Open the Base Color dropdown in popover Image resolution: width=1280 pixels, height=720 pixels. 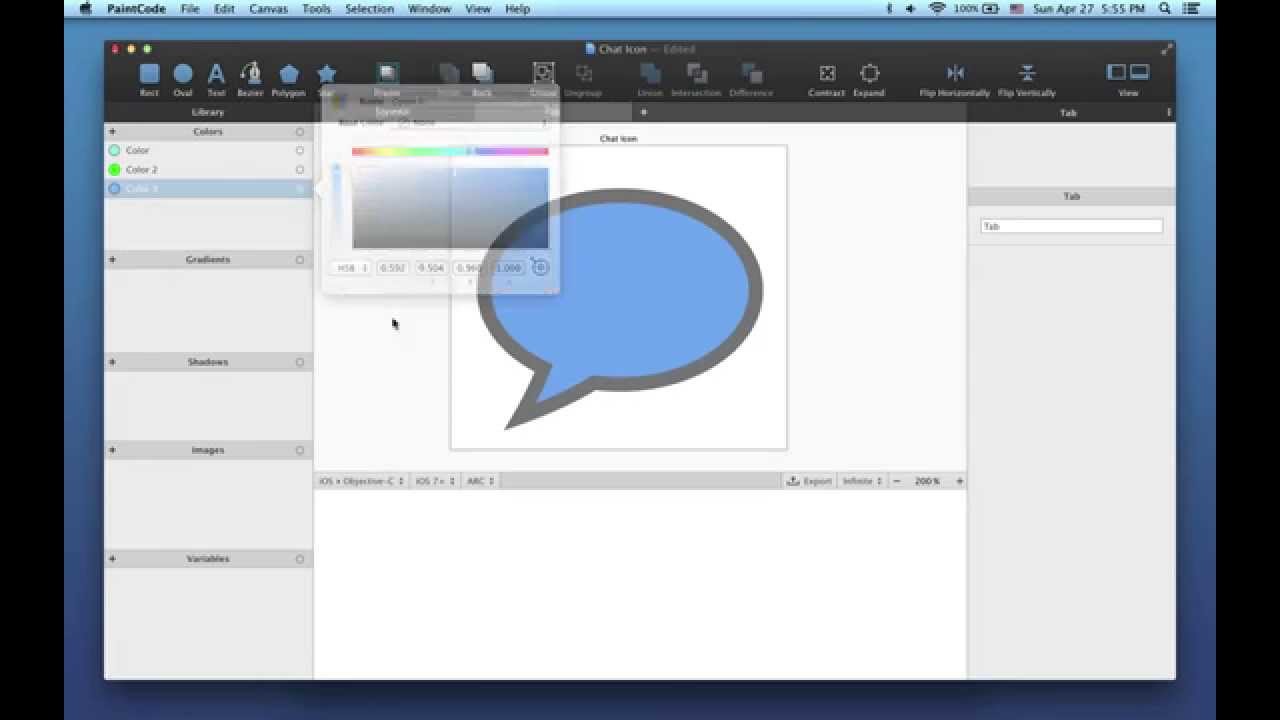(x=473, y=122)
